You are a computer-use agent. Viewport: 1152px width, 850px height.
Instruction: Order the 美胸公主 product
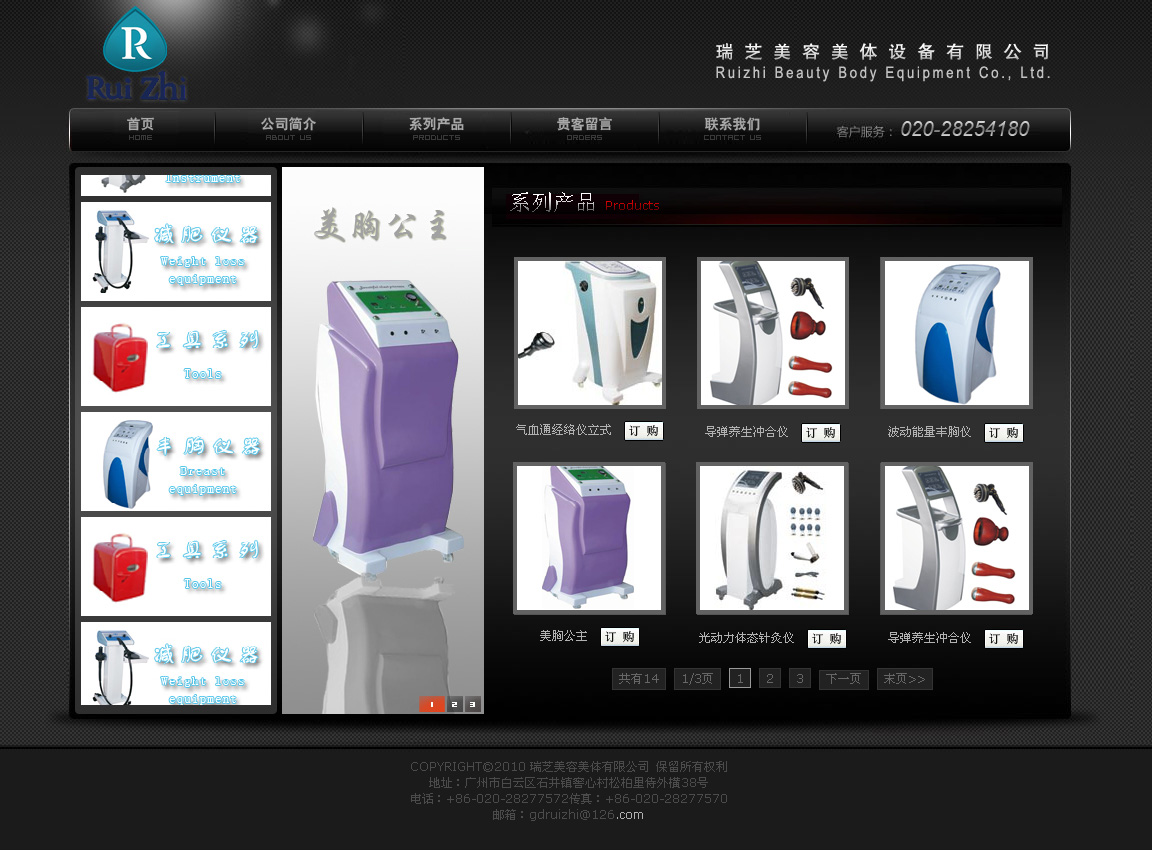pos(620,637)
